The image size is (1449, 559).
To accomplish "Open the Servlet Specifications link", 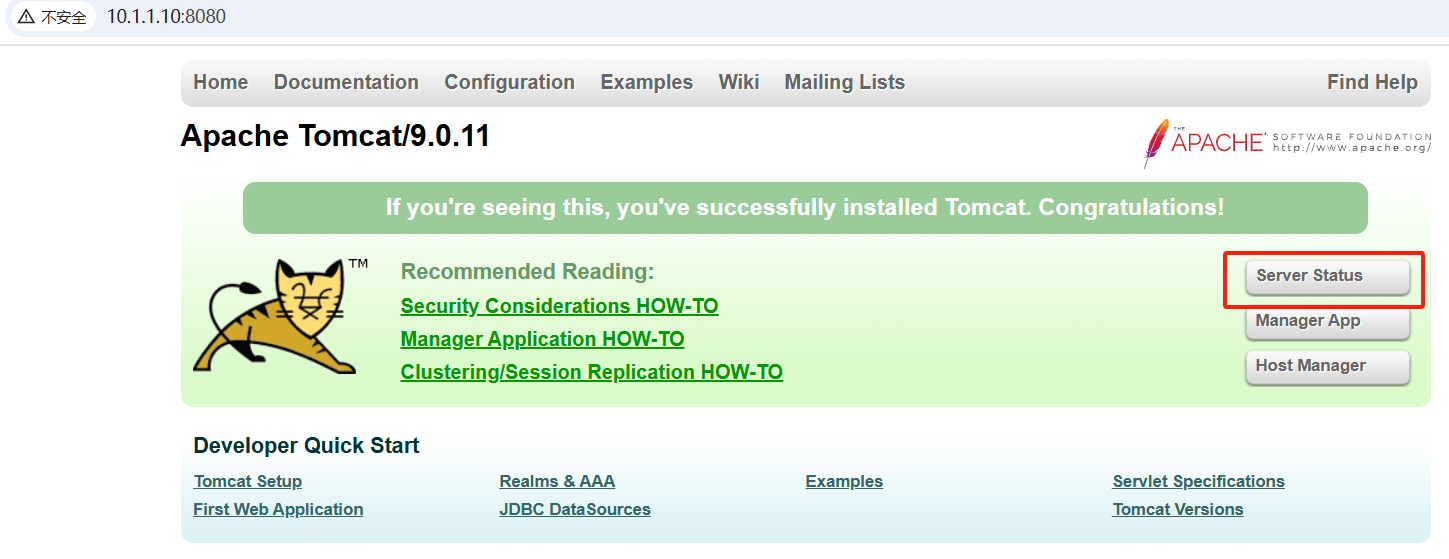I will (x=1198, y=481).
